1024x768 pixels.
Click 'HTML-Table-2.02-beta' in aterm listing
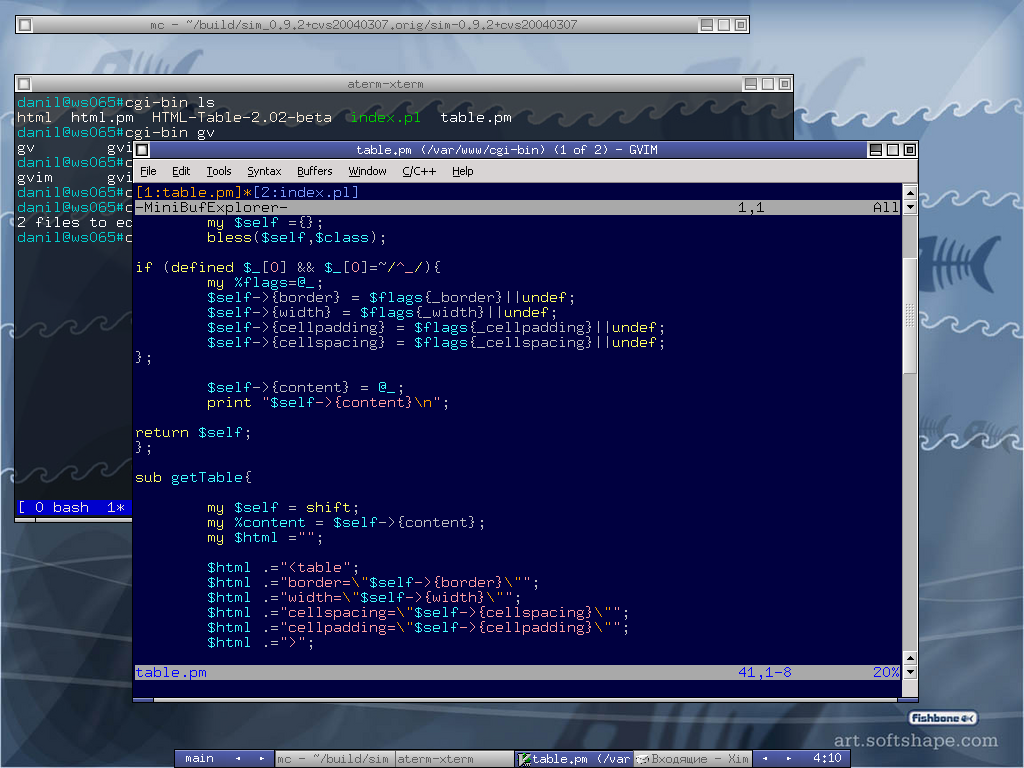click(x=242, y=118)
